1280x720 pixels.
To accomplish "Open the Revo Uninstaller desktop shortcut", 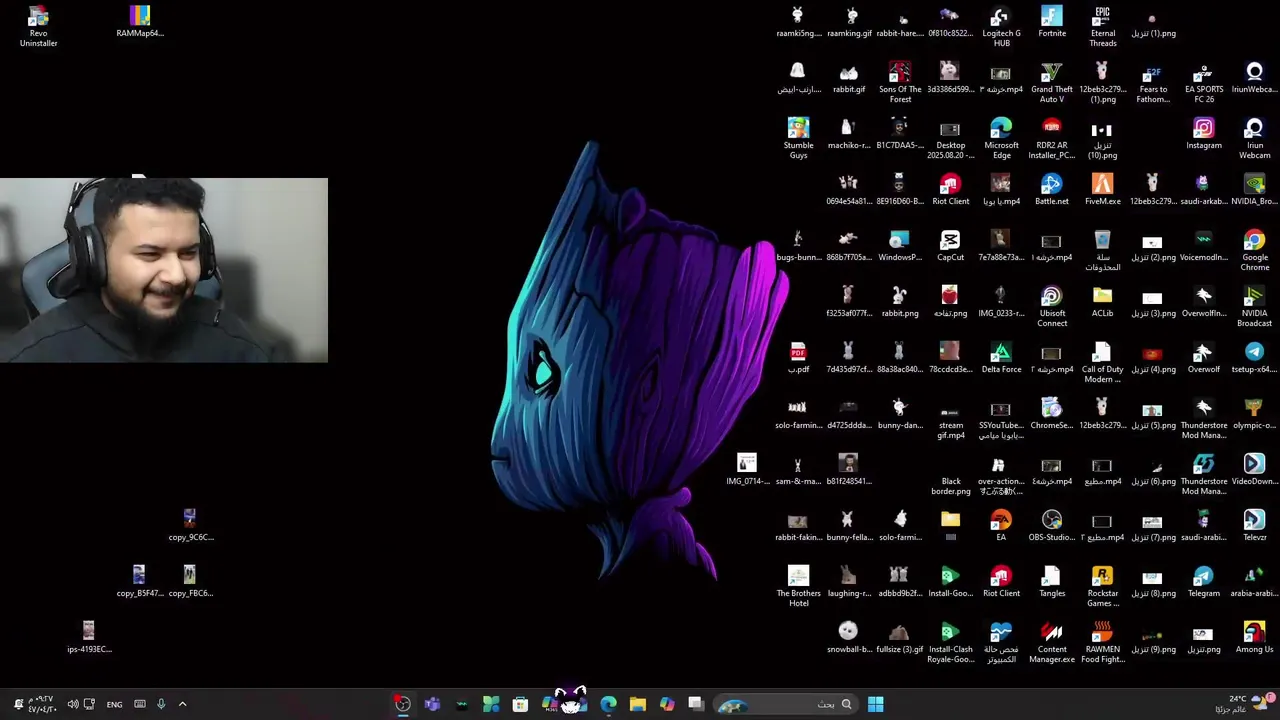I will pyautogui.click(x=38, y=27).
